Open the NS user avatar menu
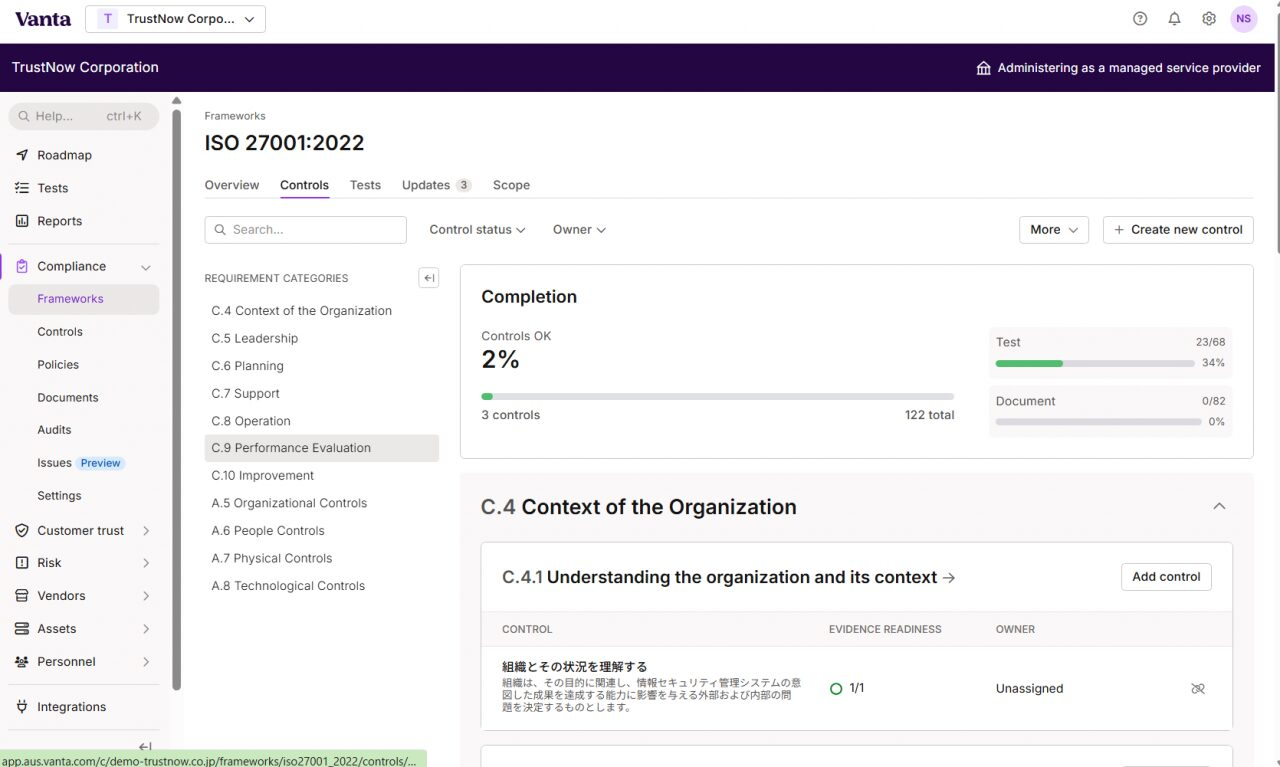Viewport: 1280px width, 767px height. (1244, 19)
